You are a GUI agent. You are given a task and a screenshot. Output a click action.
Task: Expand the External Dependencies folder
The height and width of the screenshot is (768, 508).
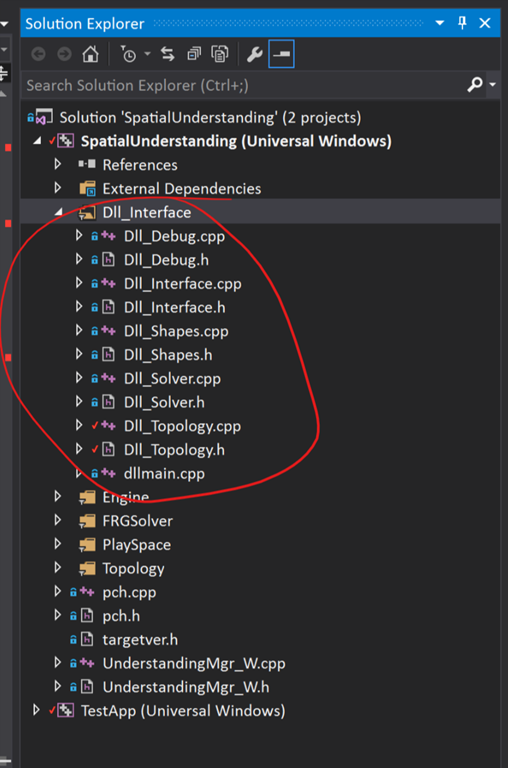click(x=57, y=188)
